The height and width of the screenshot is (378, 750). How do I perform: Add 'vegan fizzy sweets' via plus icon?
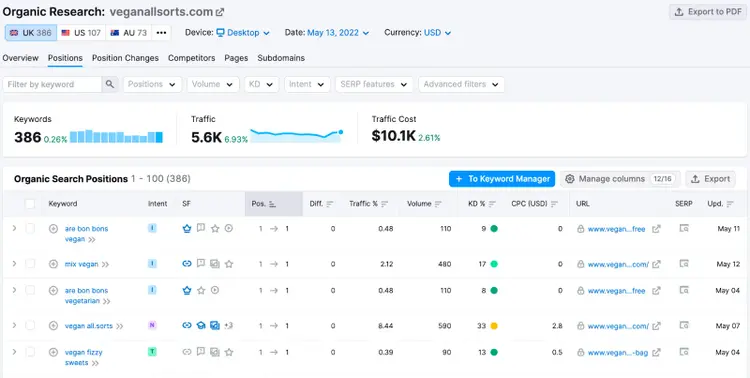(54, 352)
